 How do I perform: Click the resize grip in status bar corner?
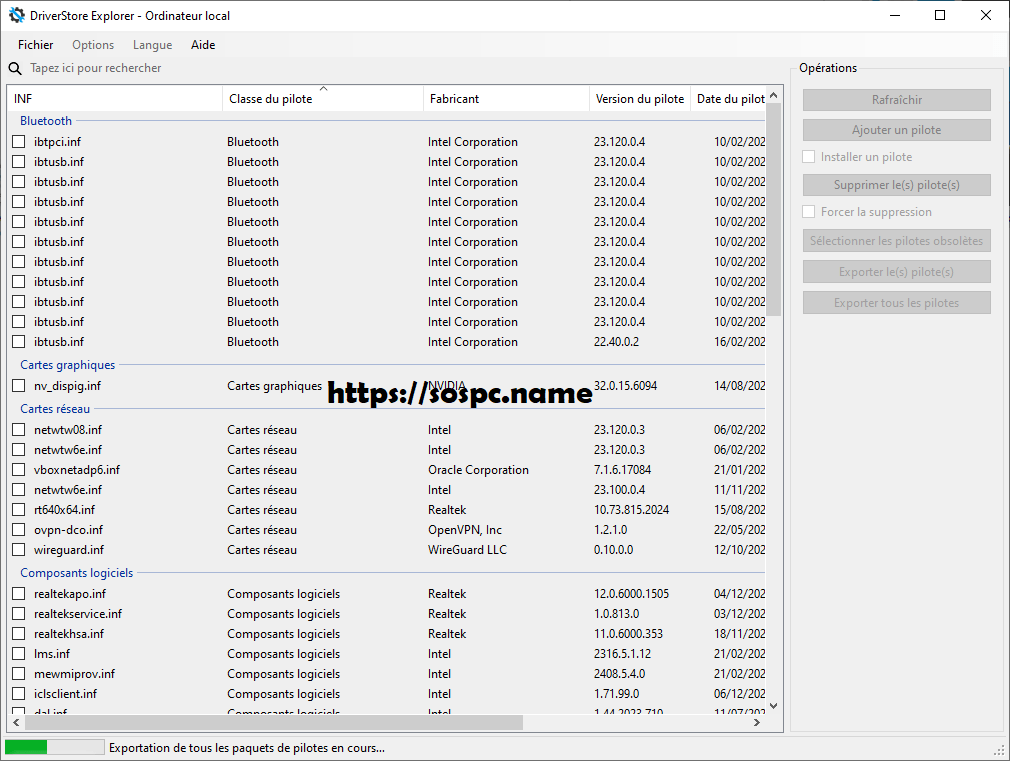click(999, 749)
